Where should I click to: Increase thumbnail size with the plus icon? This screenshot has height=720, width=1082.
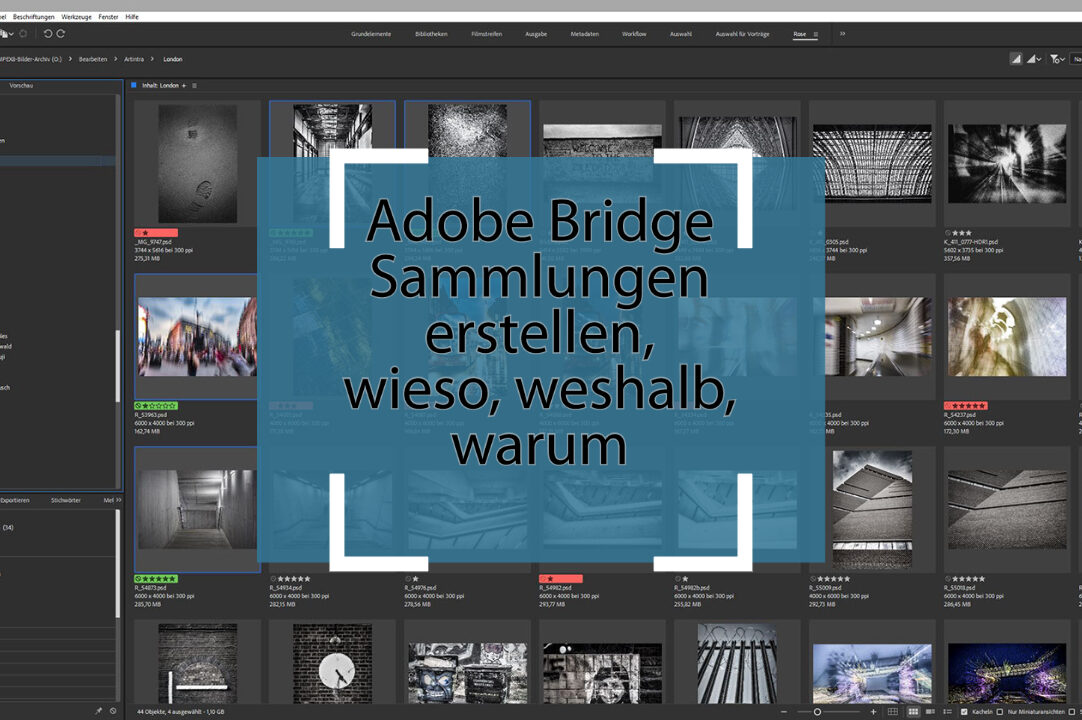pos(873,712)
